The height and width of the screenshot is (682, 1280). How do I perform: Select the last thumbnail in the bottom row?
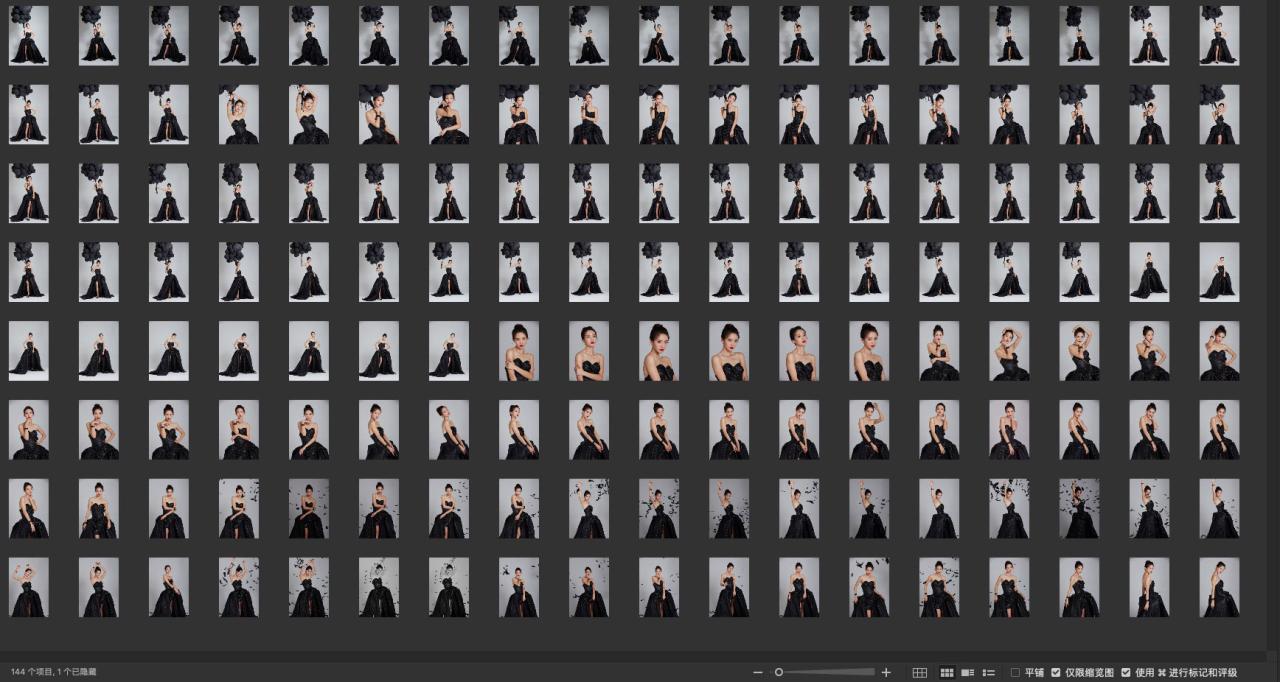tap(1219, 587)
